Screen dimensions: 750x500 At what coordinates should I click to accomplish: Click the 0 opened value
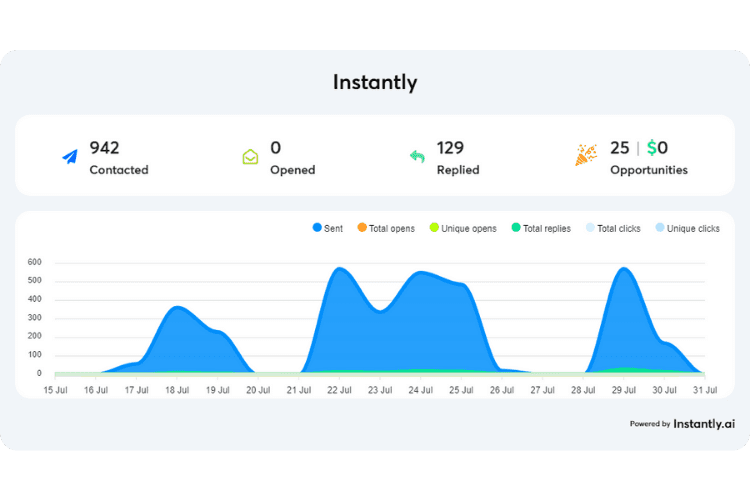tap(276, 148)
